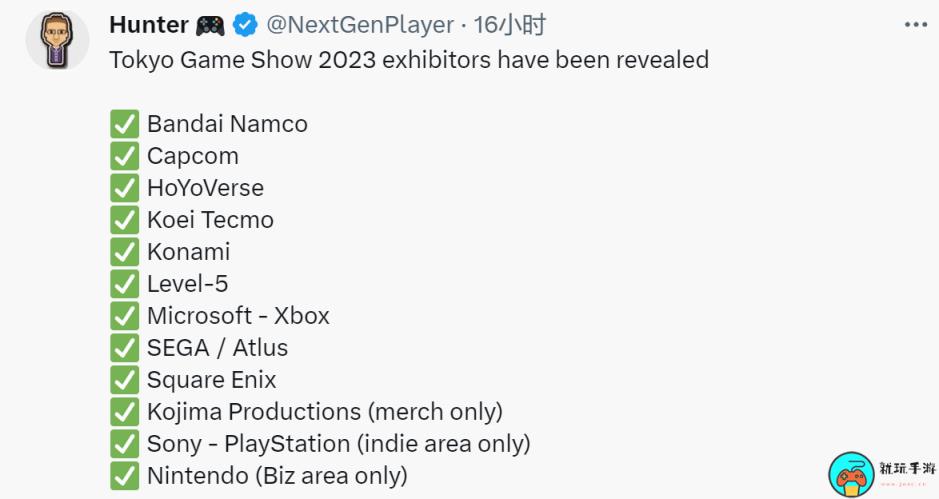Click the green checkmark beside Konami
Screen dimensions: 939x499
click(125, 252)
